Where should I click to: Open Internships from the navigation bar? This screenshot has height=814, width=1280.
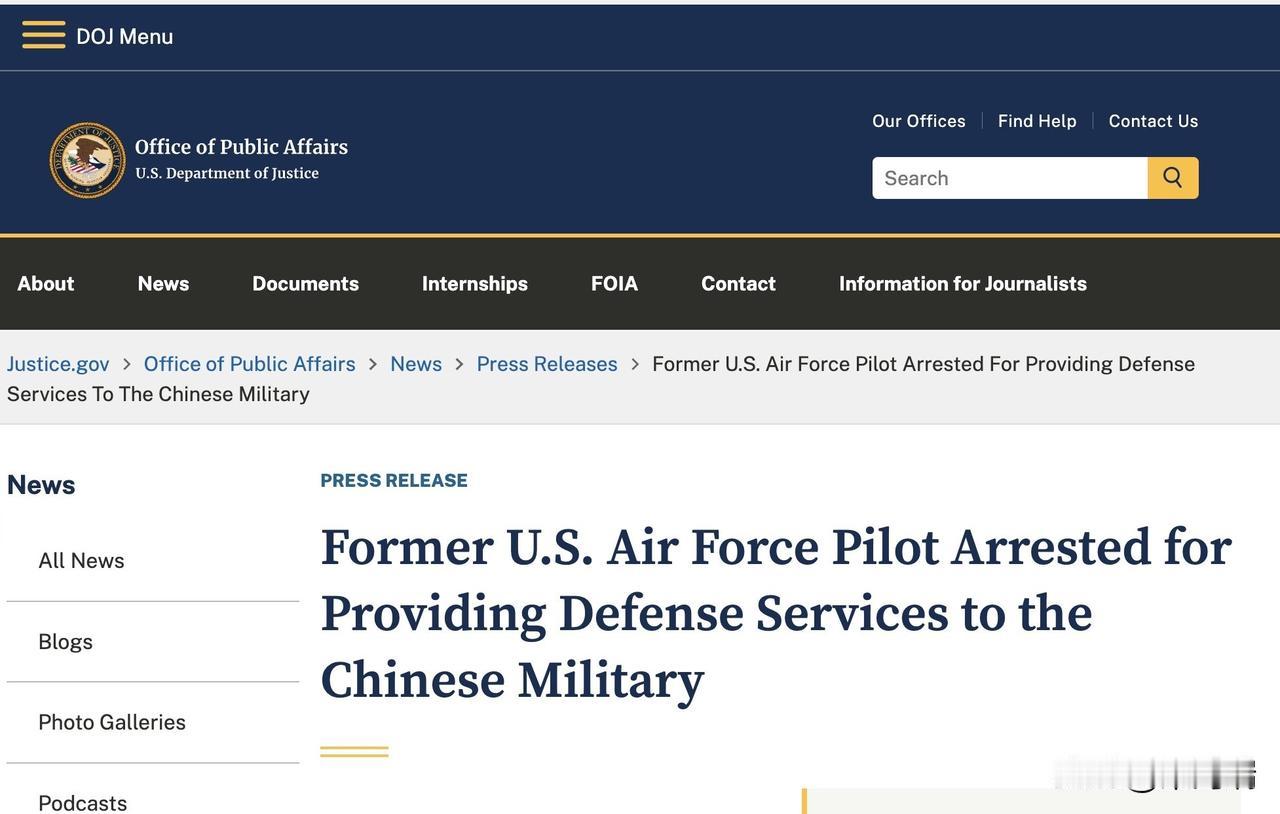(x=475, y=283)
